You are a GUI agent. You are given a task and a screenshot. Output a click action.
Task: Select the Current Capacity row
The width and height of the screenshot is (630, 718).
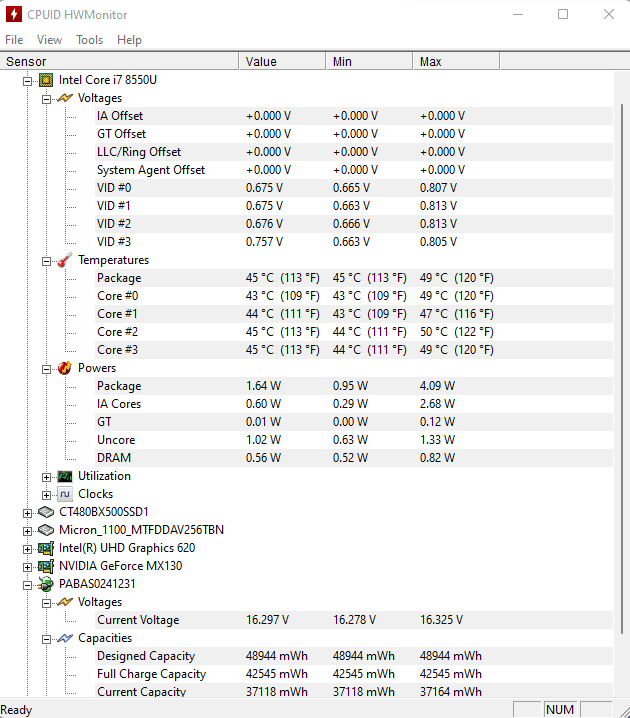(x=353, y=691)
